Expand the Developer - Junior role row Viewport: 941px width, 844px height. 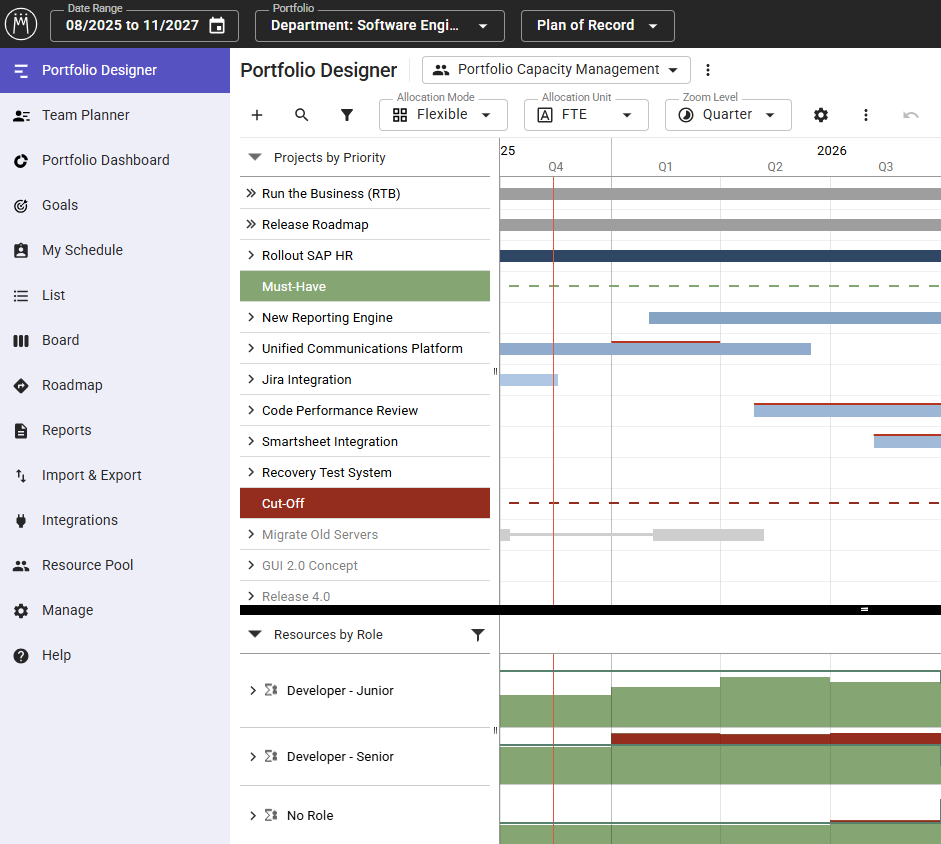[x=252, y=691]
